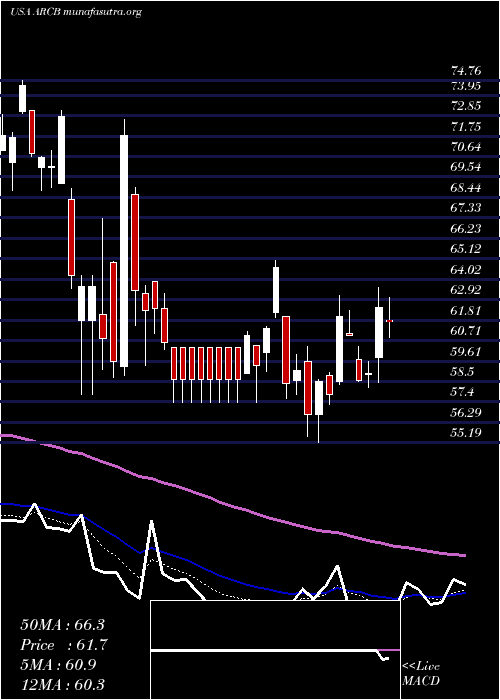Click the USA ARCB munafasutra.org title
This screenshot has width=500, height=700.
point(75,12)
